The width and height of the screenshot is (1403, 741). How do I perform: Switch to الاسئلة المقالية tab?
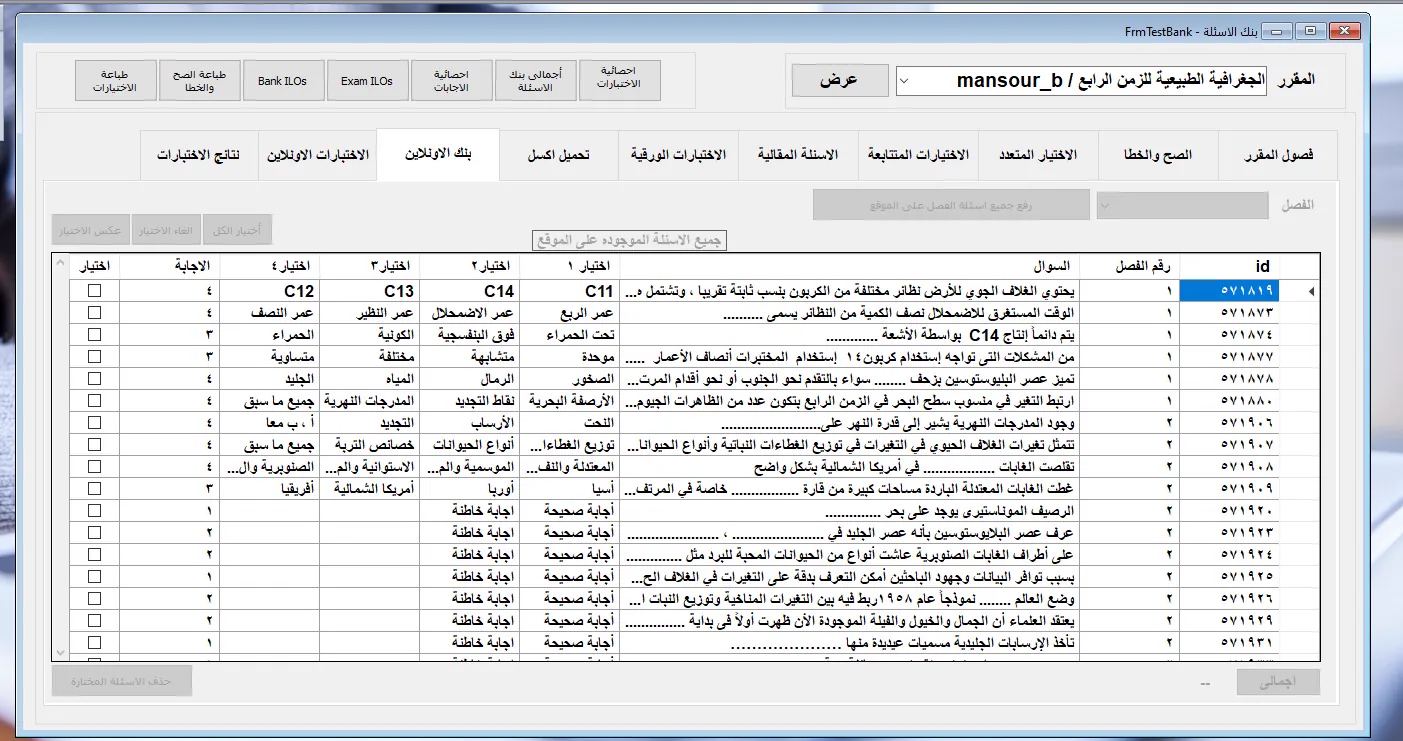[x=797, y=155]
